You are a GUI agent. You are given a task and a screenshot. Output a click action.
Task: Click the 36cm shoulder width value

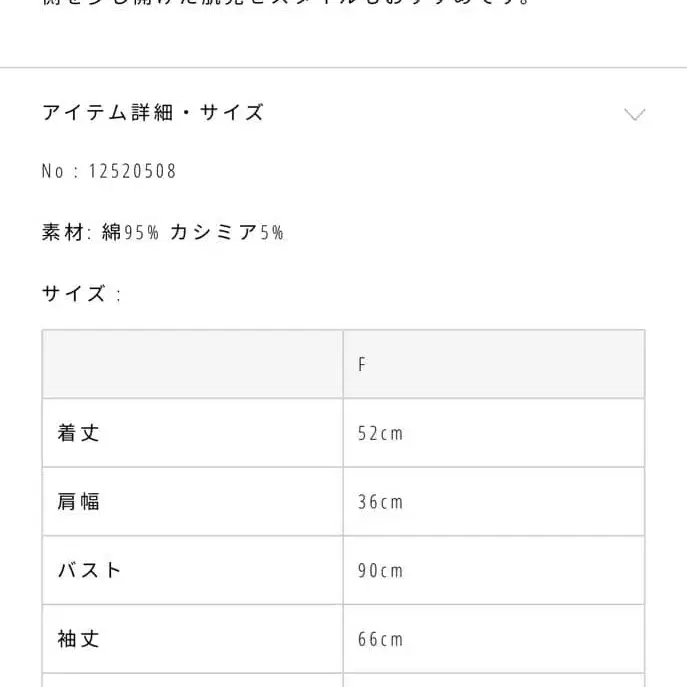click(380, 502)
